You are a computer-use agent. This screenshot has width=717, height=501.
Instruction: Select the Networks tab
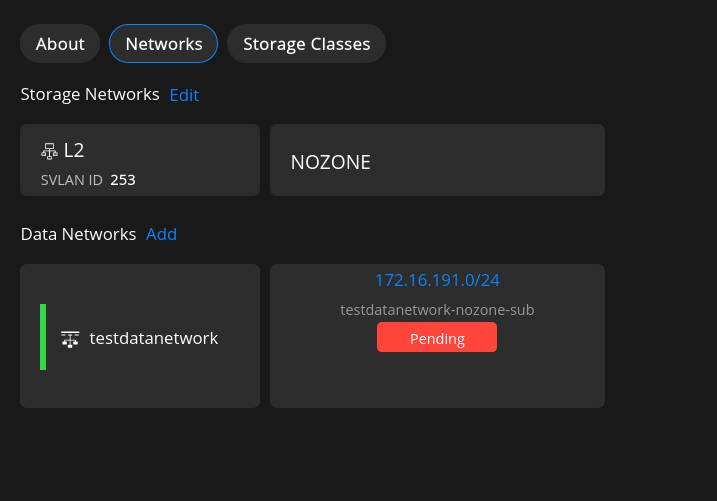click(164, 44)
